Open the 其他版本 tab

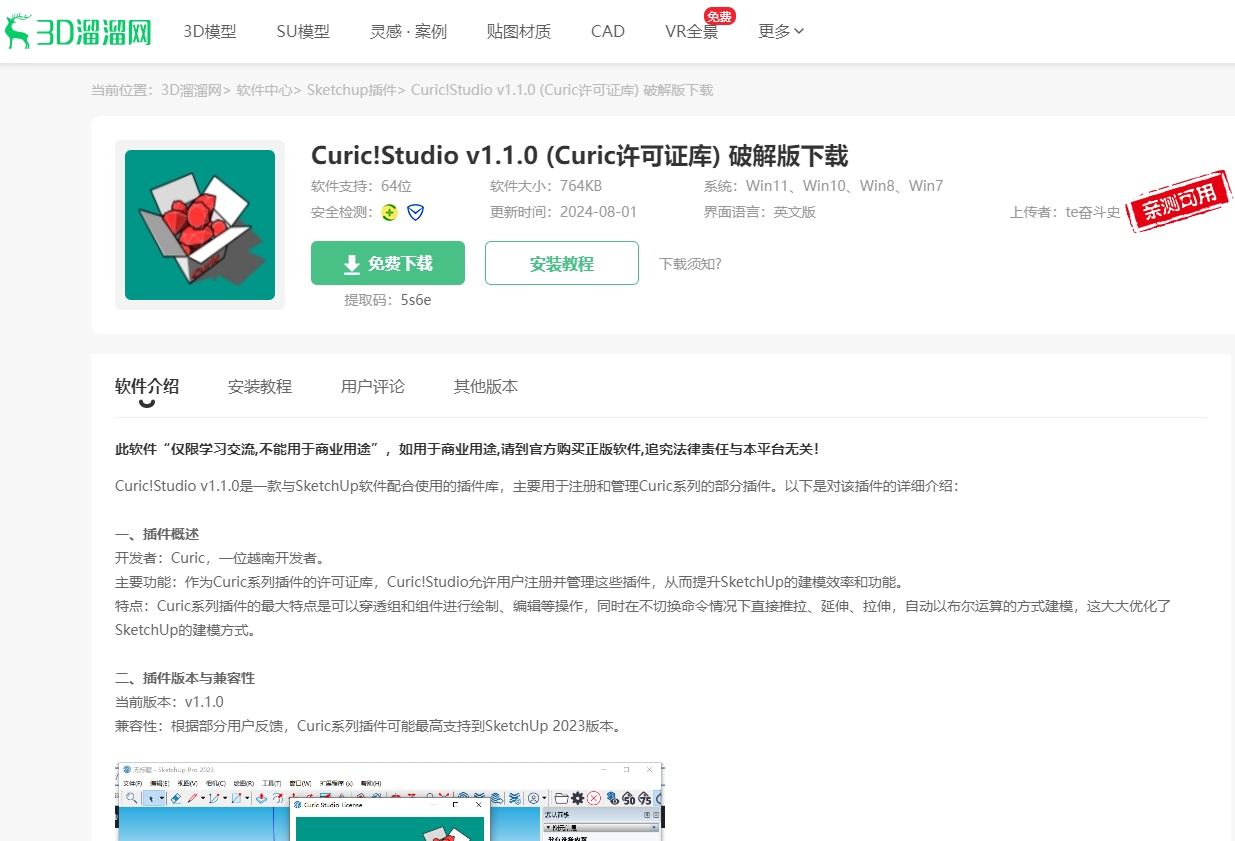coord(485,386)
